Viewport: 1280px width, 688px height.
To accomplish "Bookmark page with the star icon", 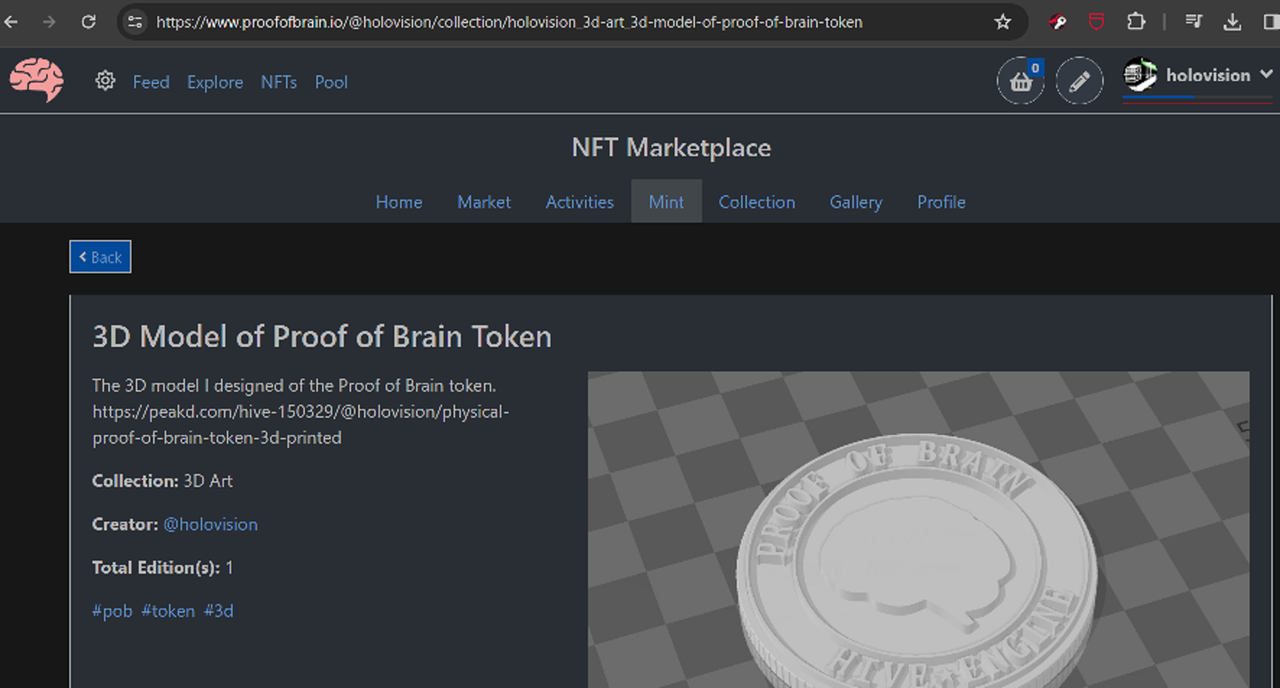I will point(1003,22).
